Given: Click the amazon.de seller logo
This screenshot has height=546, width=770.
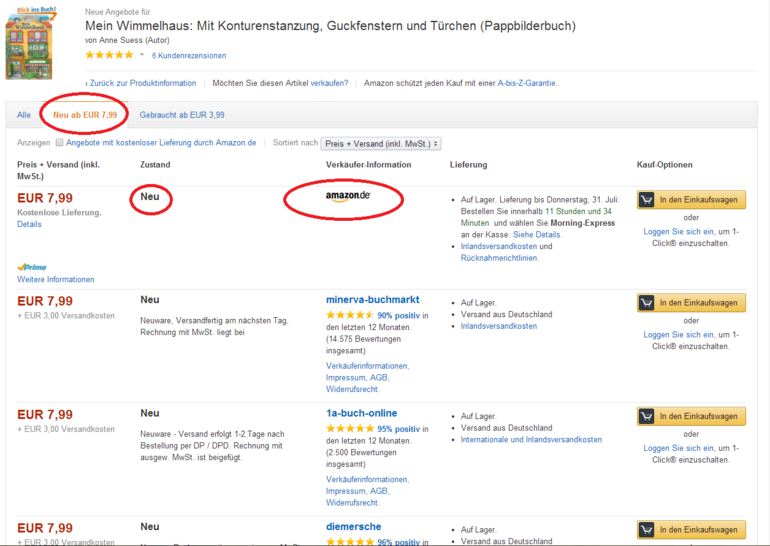Looking at the screenshot, I should tap(348, 196).
